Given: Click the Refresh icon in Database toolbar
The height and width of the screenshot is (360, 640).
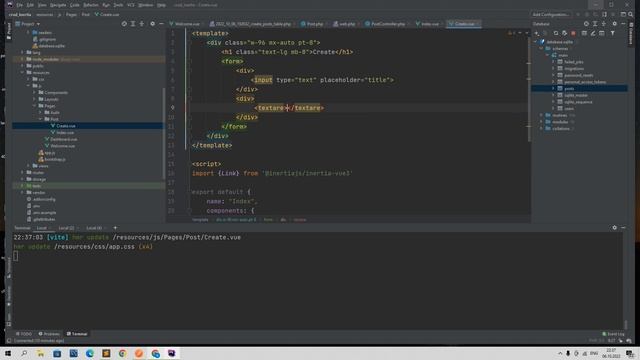Looking at the screenshot, I should click(556, 33).
